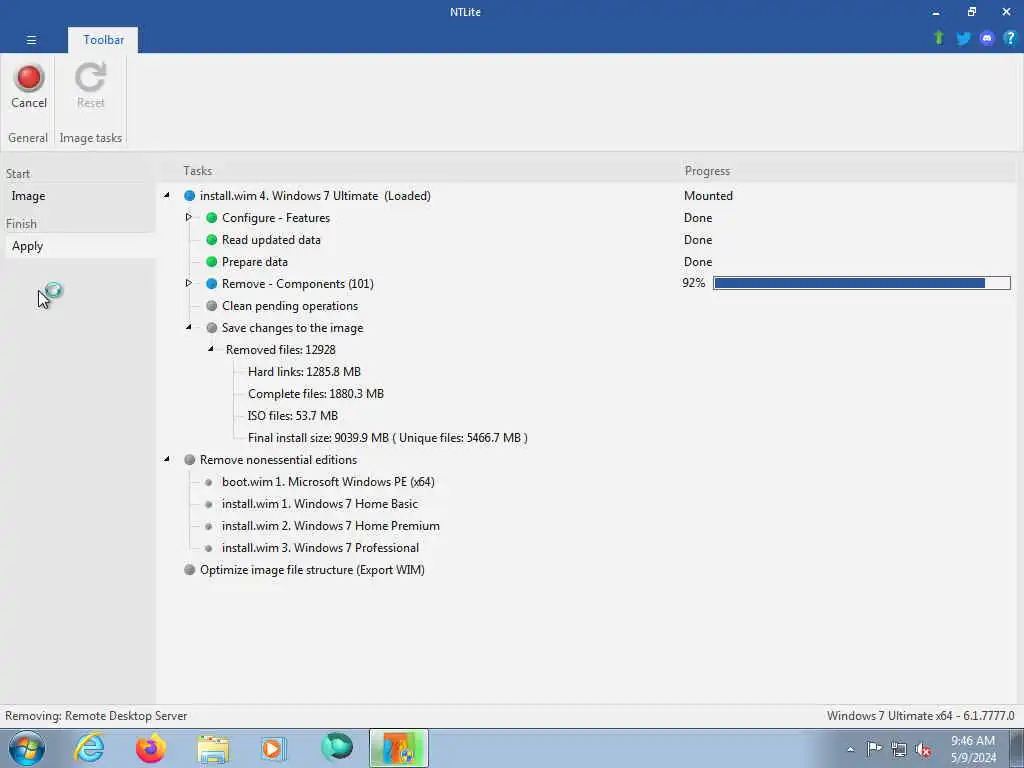The height and width of the screenshot is (768, 1024).
Task: Click the "Mounted" progress status text
Action: 709,196
